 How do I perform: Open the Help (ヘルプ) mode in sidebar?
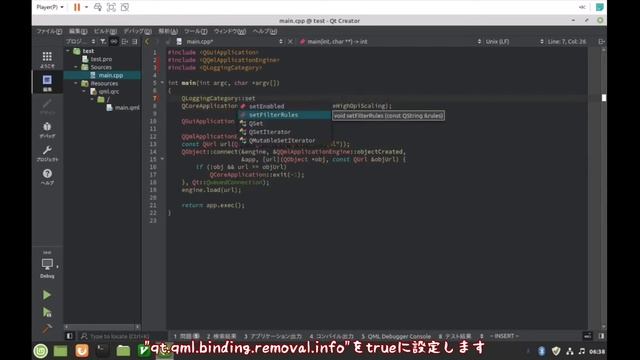[x=47, y=177]
